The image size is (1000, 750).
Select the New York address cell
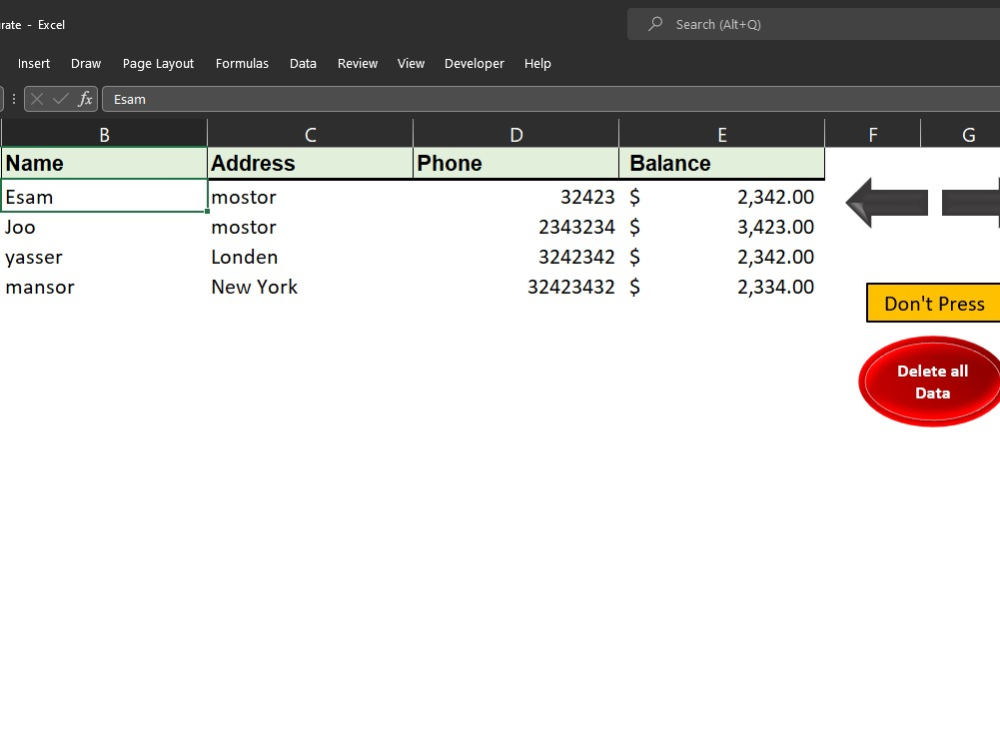coord(310,287)
